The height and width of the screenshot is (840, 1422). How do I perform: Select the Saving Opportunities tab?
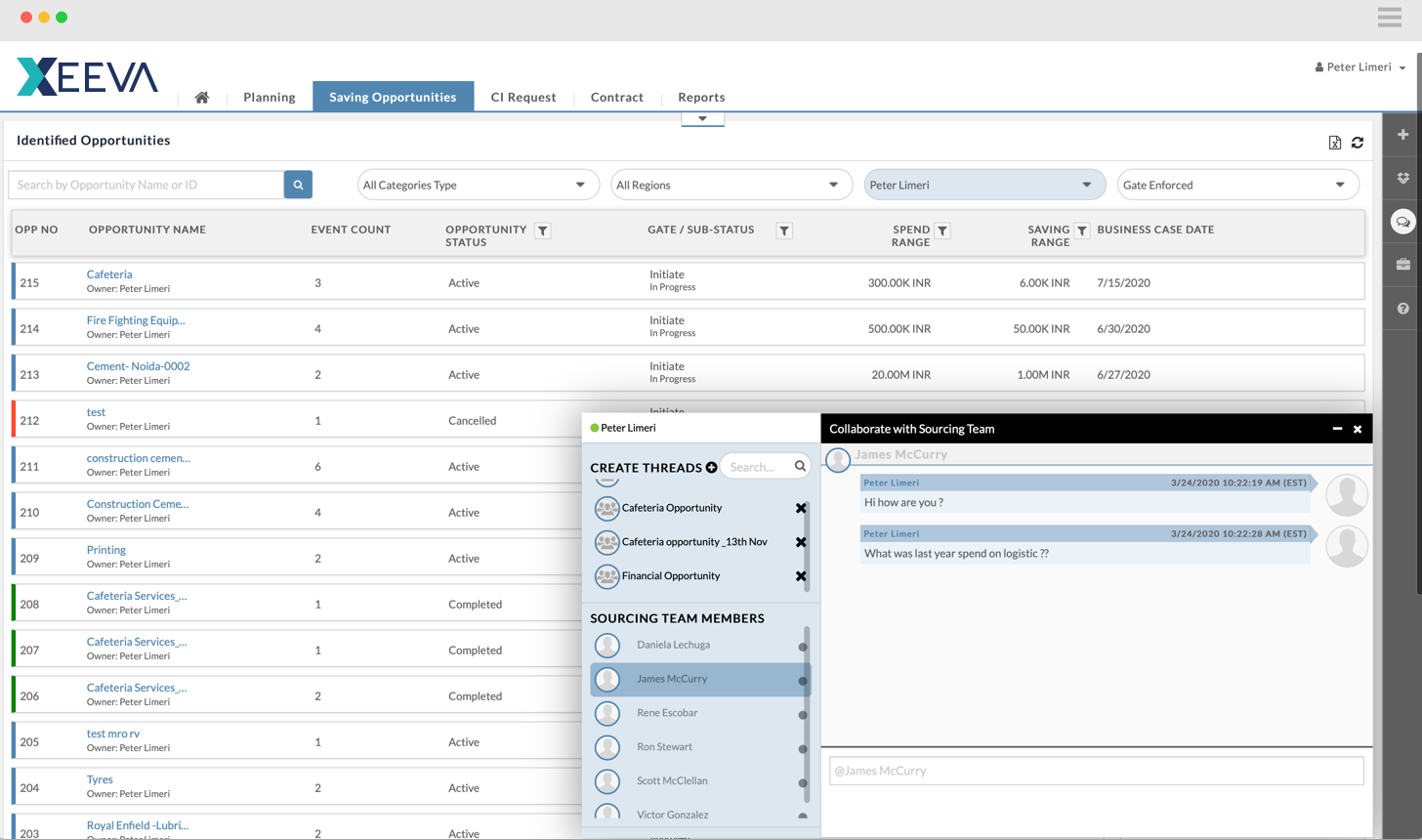(x=393, y=97)
